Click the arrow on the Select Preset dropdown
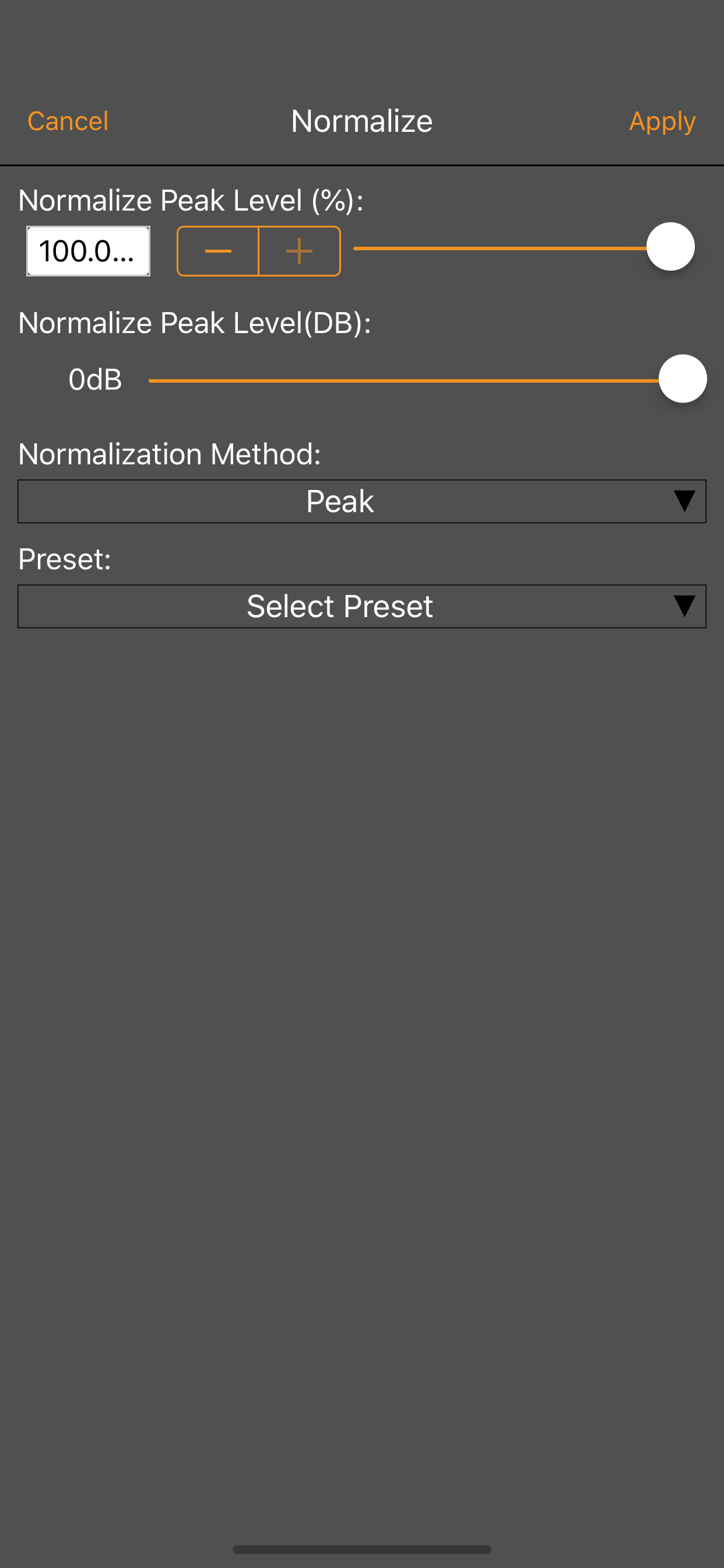724x1568 pixels. pos(684,606)
